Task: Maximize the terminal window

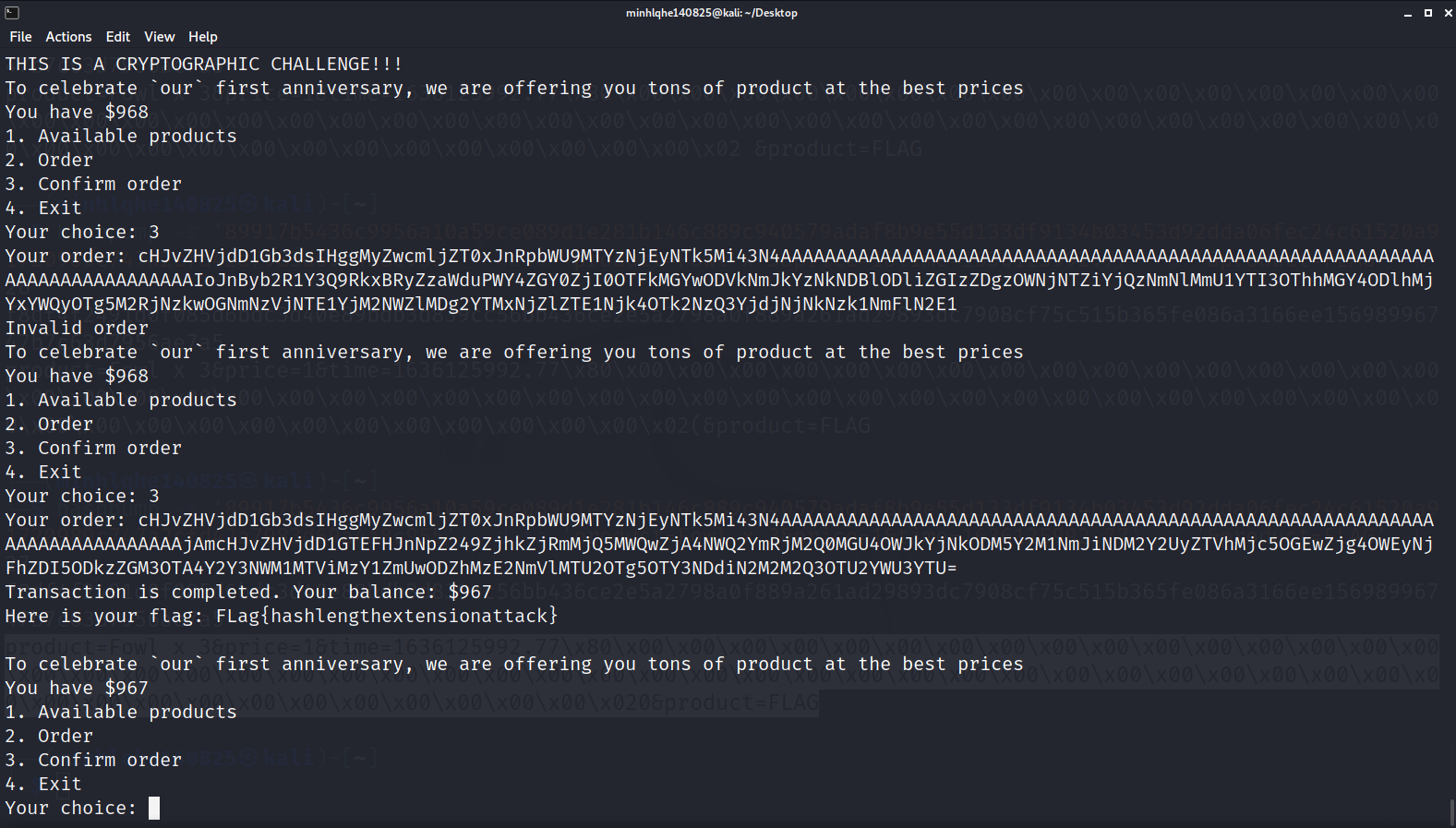Action: click(1426, 12)
